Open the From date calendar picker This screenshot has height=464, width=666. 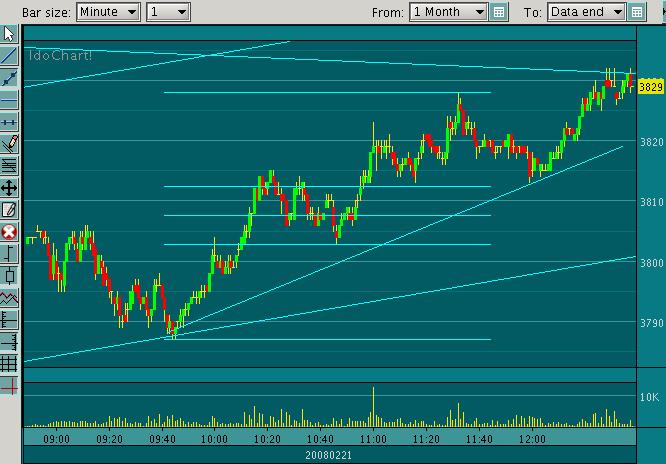coord(499,12)
